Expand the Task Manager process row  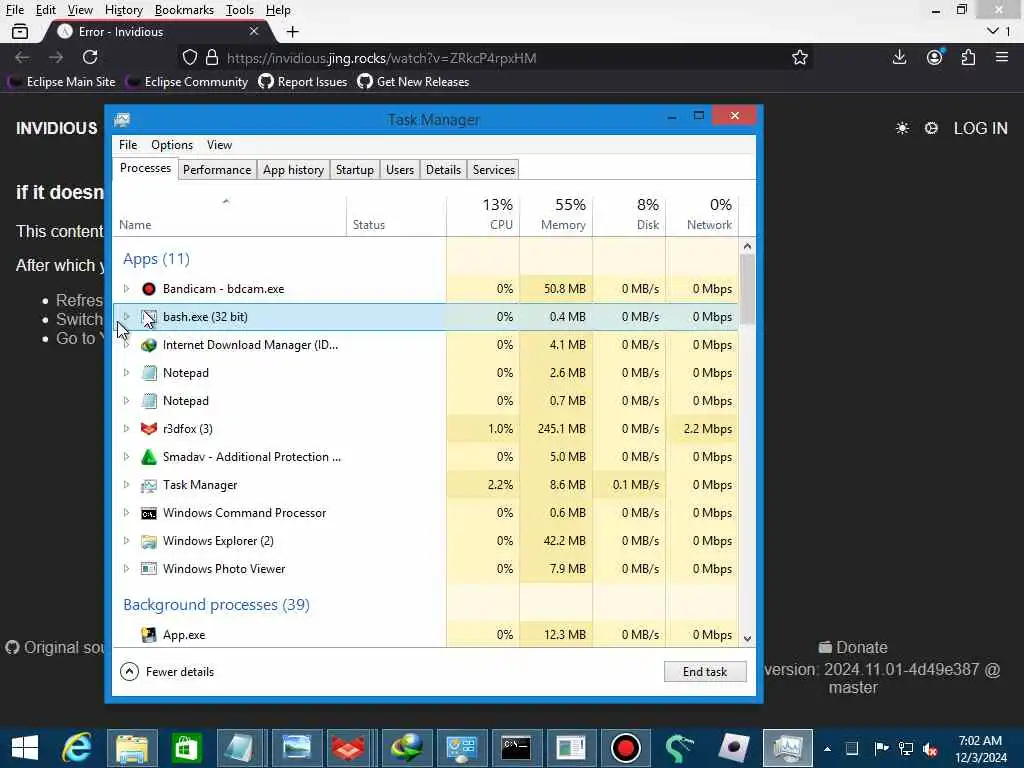126,485
